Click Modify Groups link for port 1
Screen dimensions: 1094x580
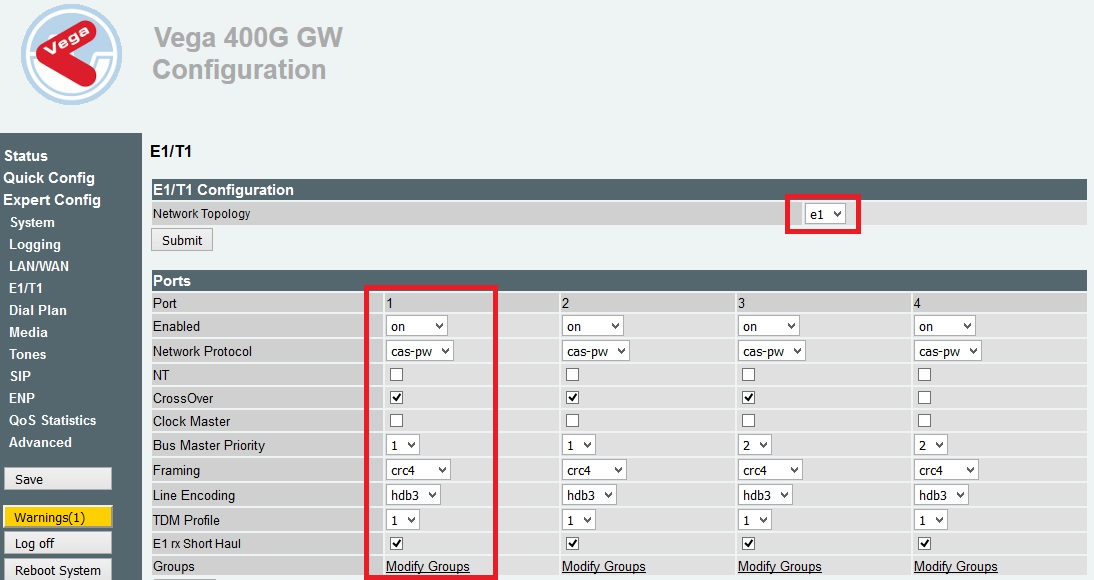(x=428, y=566)
